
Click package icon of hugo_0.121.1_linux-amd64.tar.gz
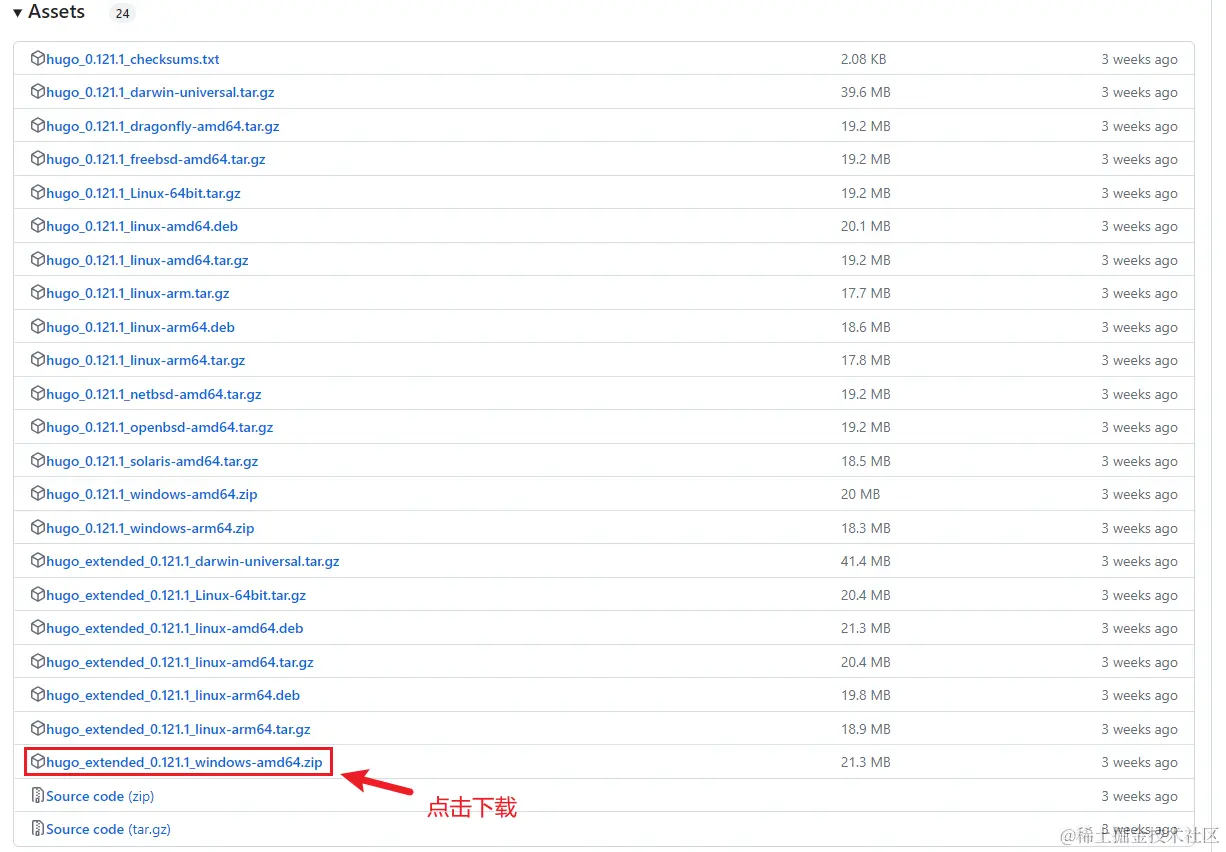[x=38, y=260]
